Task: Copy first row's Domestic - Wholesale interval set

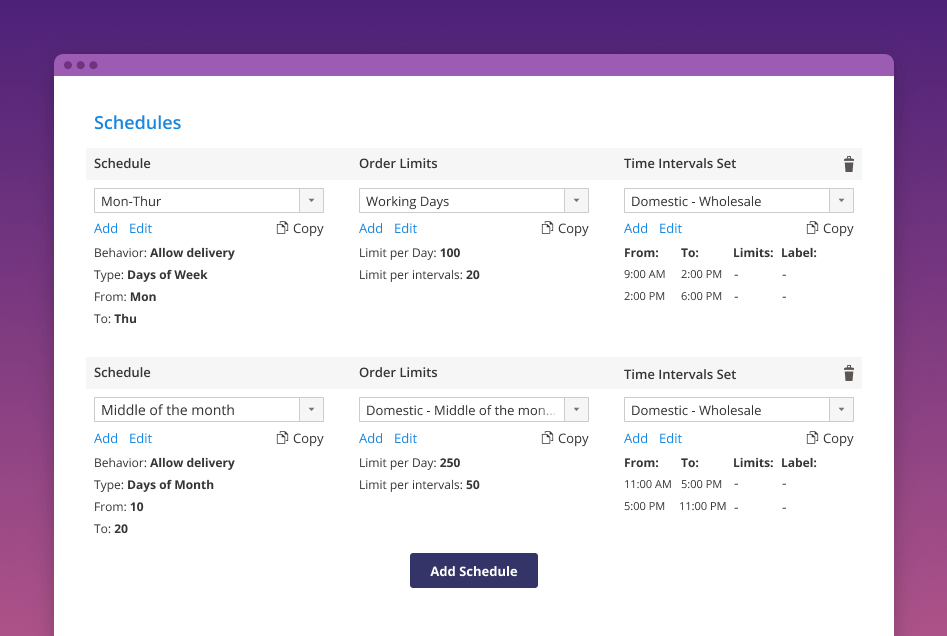Action: (830, 228)
